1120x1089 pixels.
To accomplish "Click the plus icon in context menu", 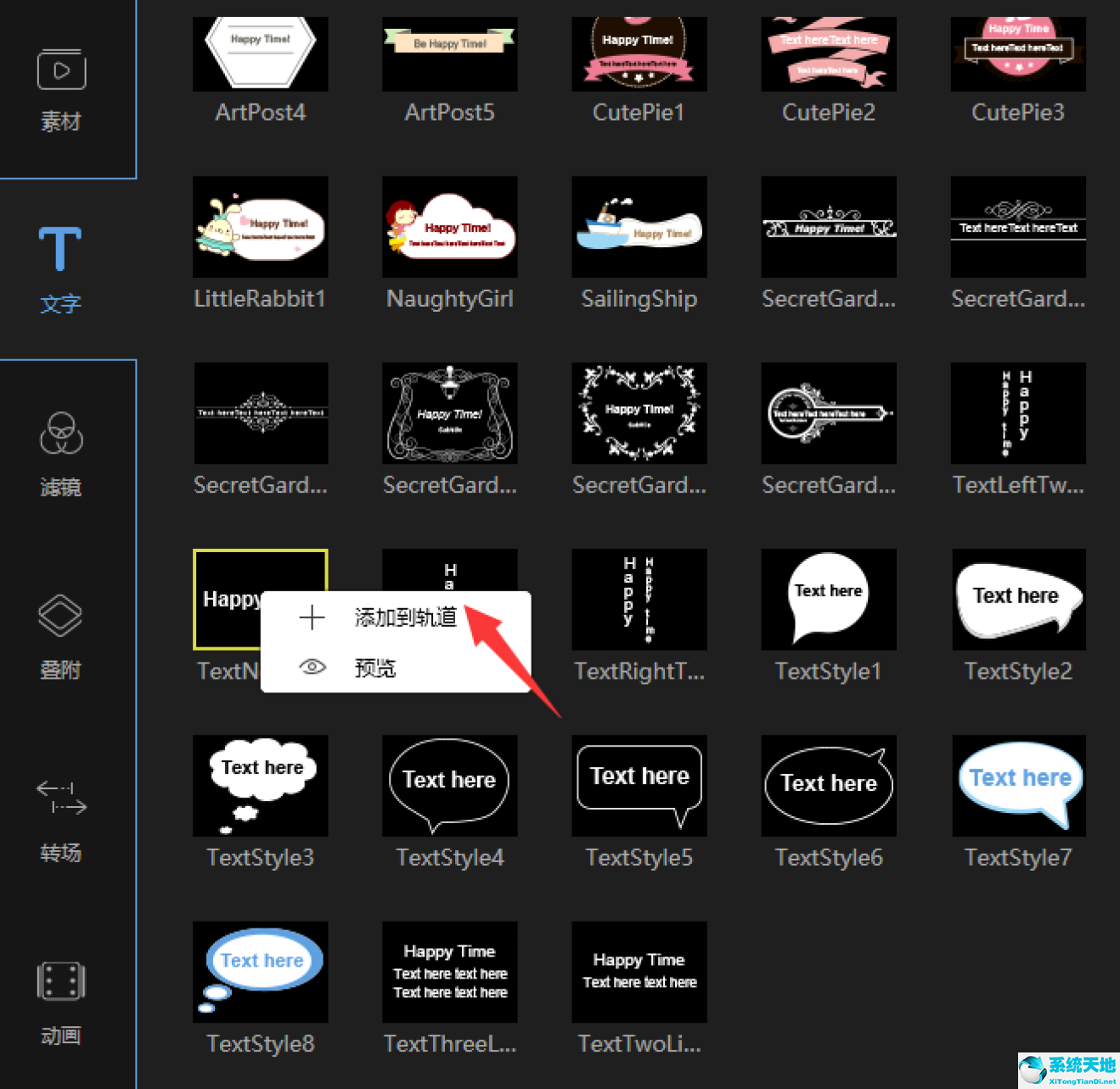I will point(312,618).
